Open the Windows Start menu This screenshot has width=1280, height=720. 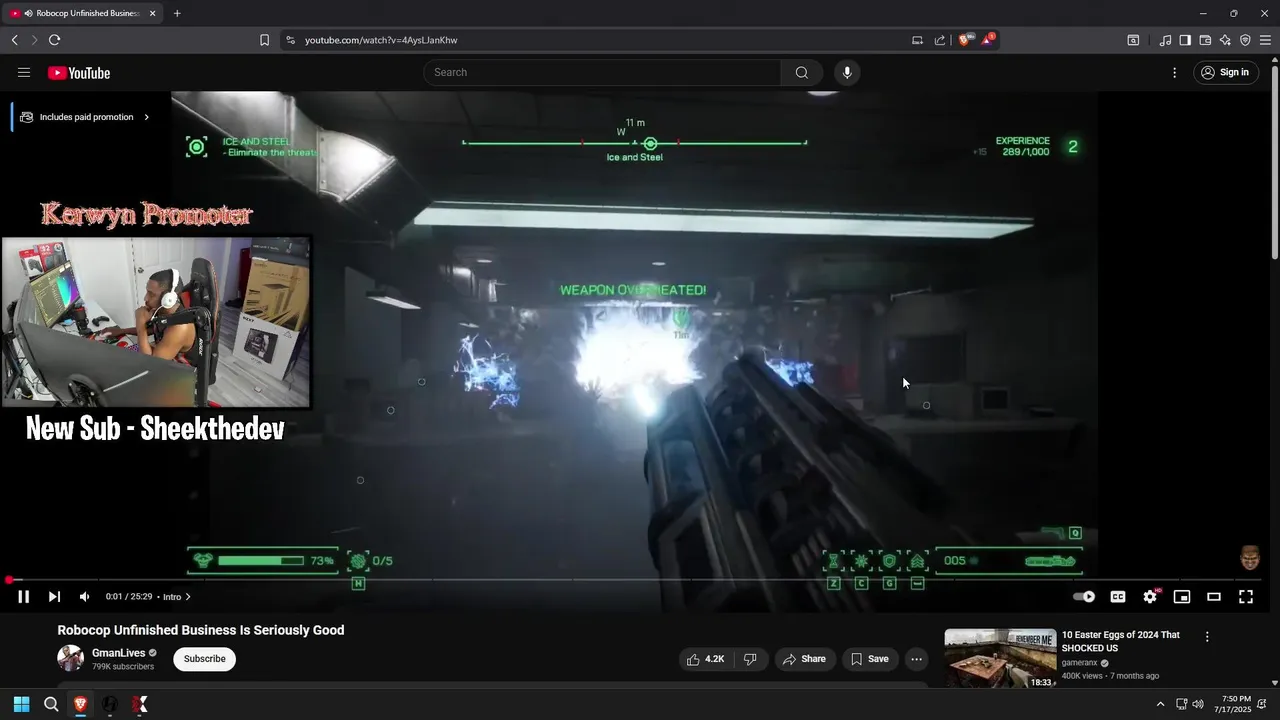(x=21, y=704)
